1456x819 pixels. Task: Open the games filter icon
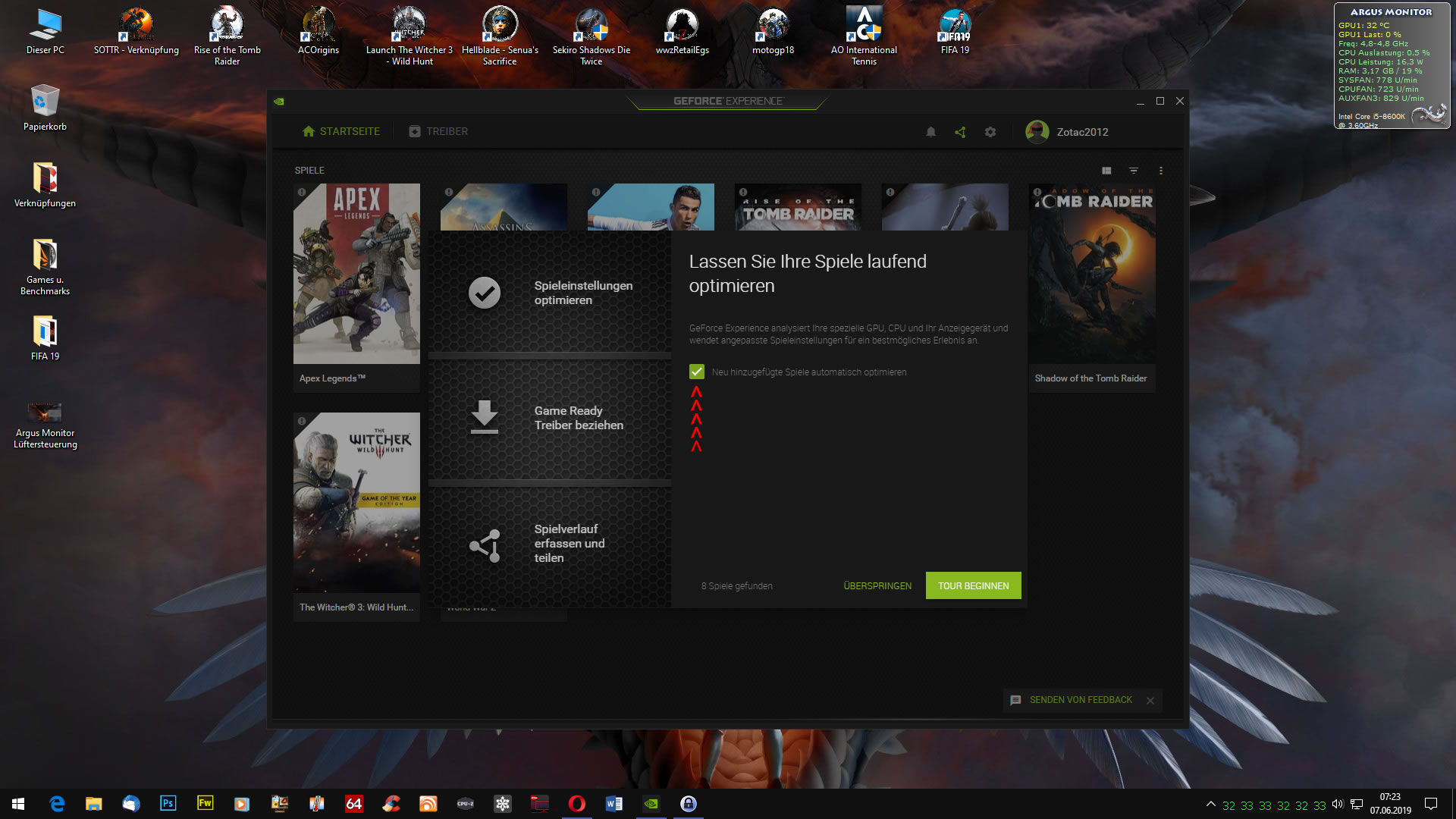(x=1133, y=171)
